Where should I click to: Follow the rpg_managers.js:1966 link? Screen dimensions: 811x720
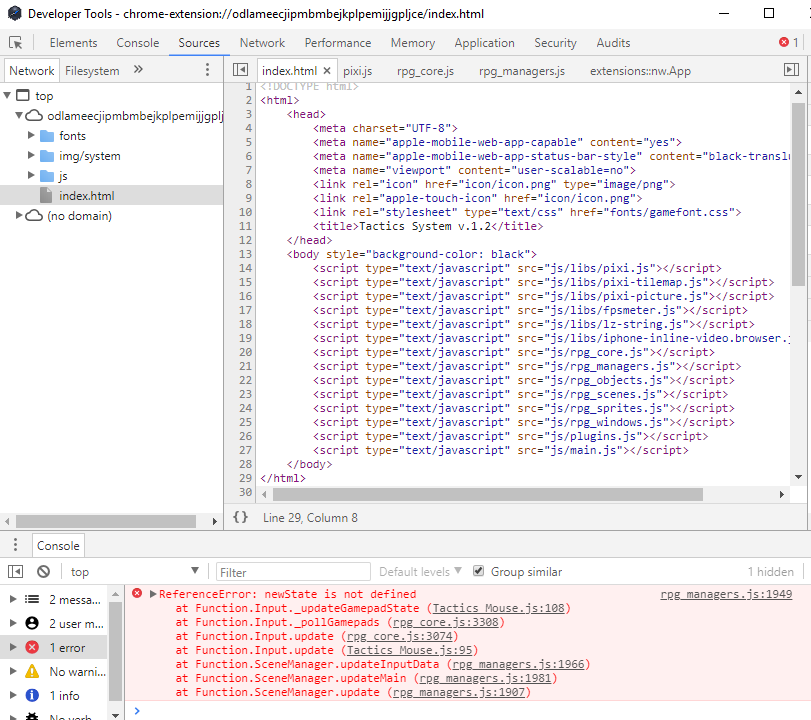(x=518, y=664)
